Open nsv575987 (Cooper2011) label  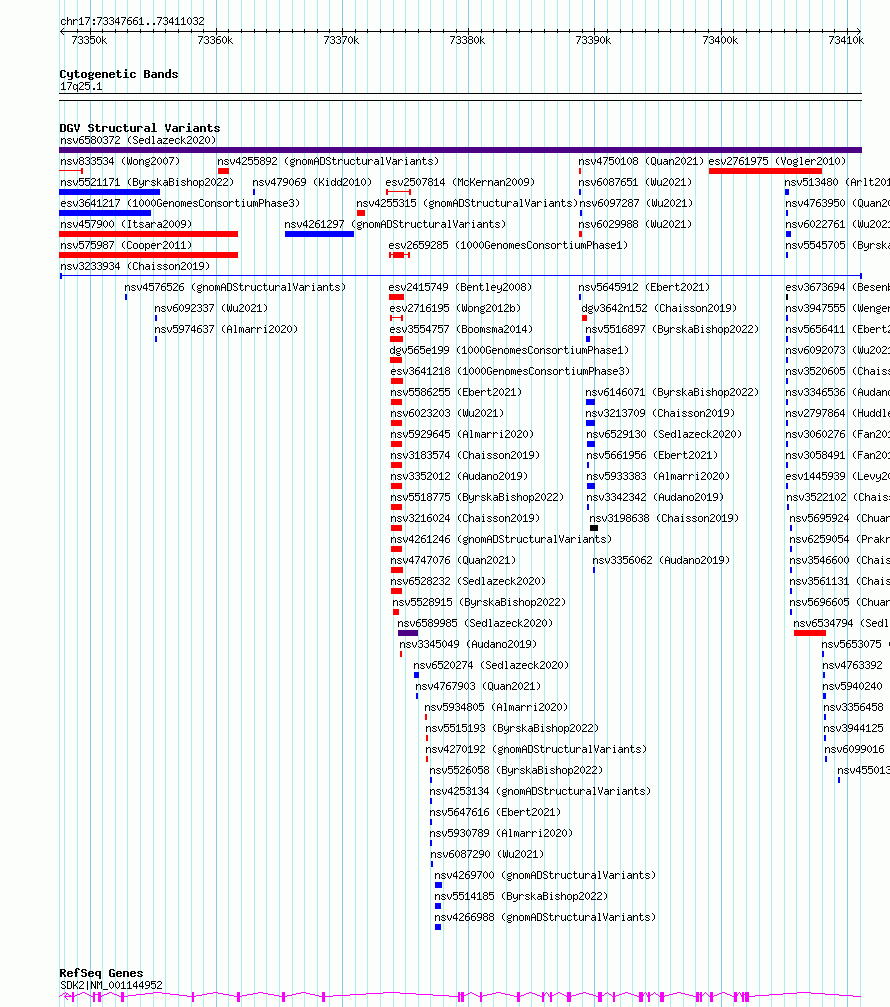click(126, 245)
